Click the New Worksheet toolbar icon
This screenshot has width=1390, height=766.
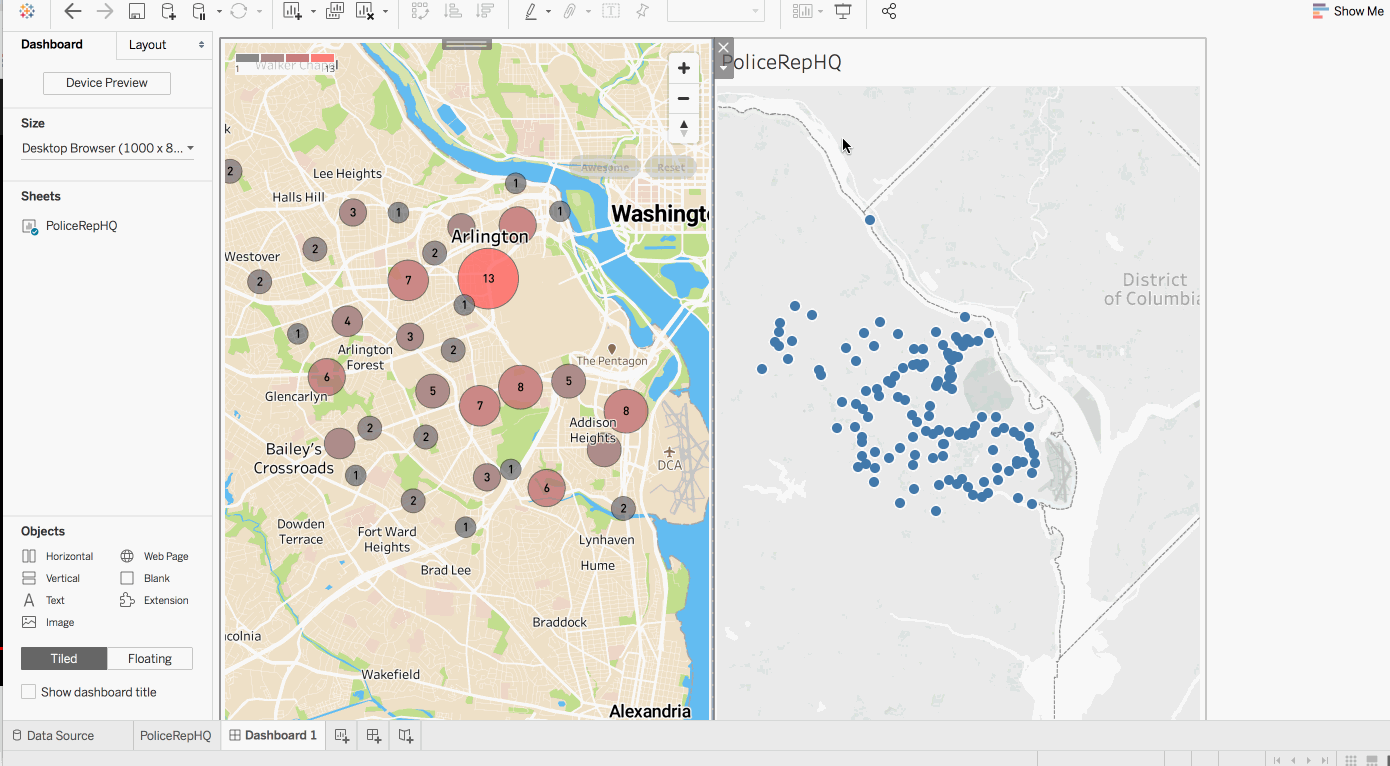tap(293, 11)
